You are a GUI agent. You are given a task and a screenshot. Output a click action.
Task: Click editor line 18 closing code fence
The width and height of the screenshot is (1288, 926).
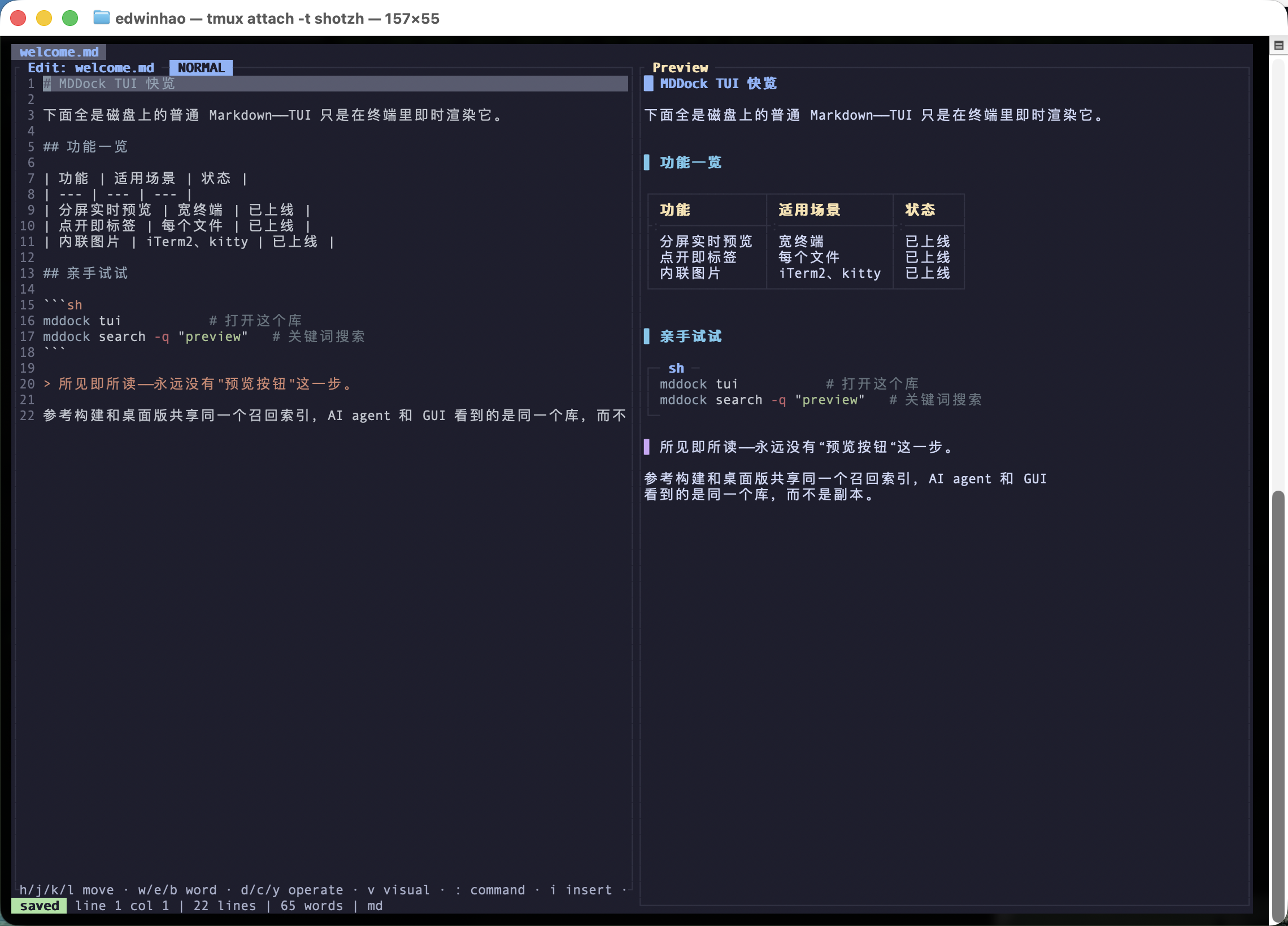click(55, 352)
